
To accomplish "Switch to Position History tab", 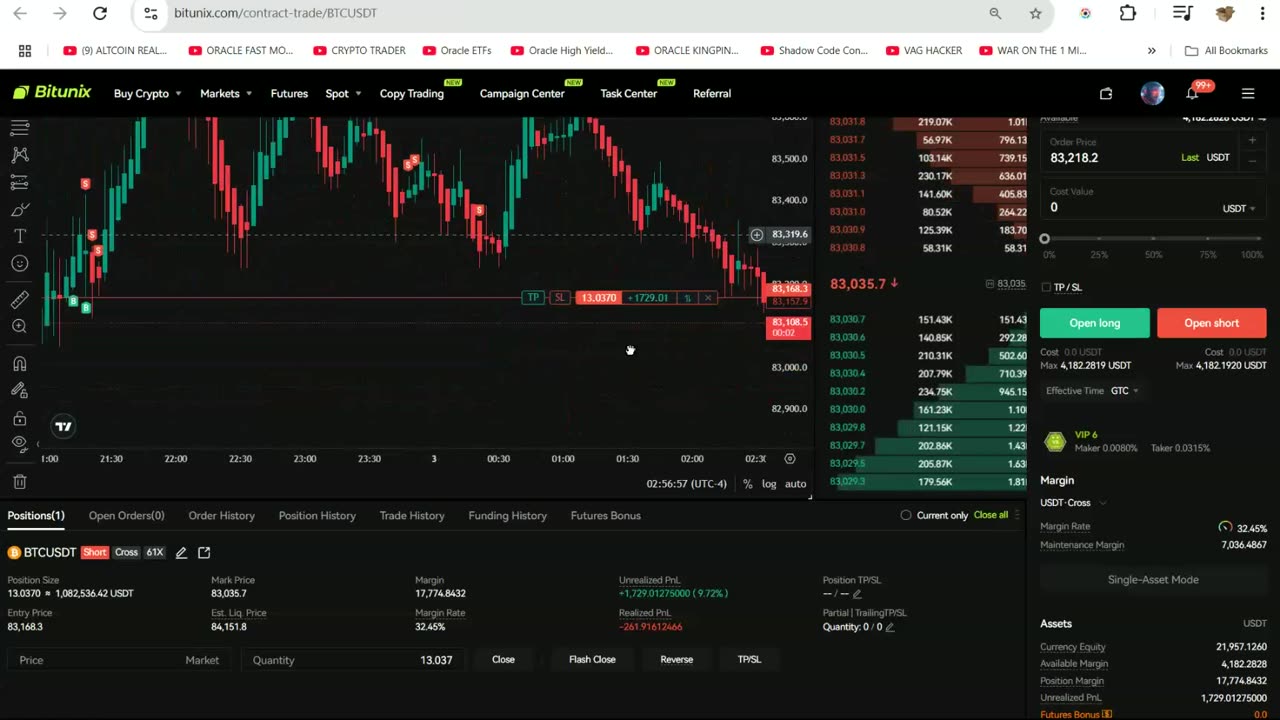I will [x=317, y=515].
